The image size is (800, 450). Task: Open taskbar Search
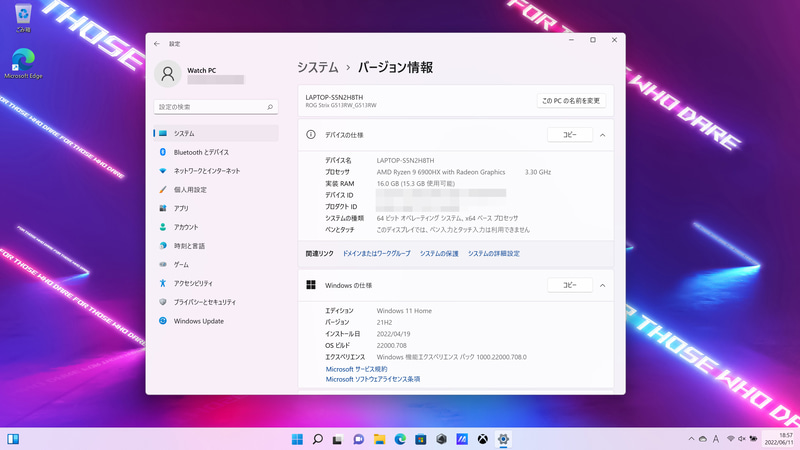coord(317,439)
